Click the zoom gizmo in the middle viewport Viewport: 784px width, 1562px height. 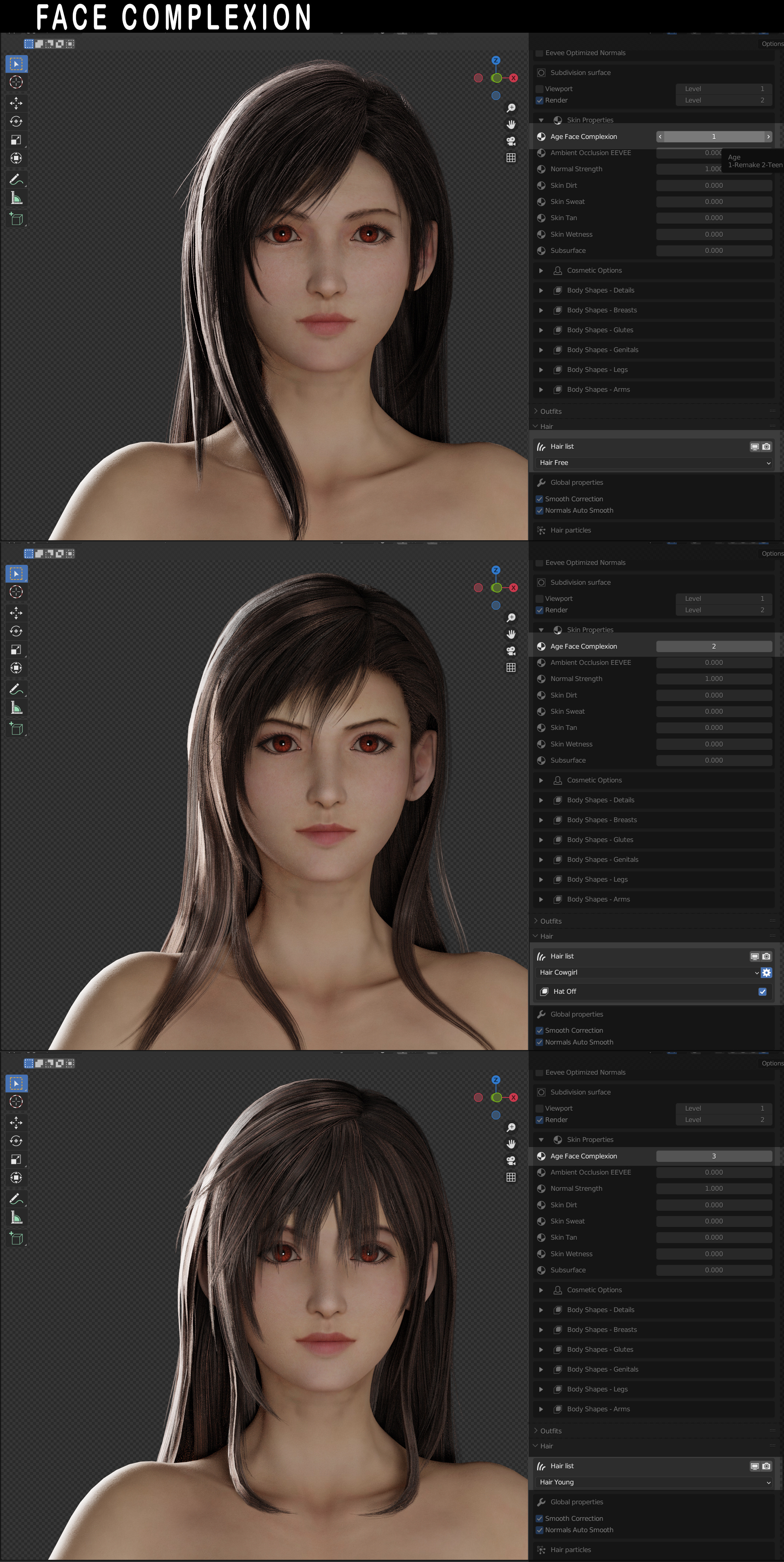click(511, 617)
